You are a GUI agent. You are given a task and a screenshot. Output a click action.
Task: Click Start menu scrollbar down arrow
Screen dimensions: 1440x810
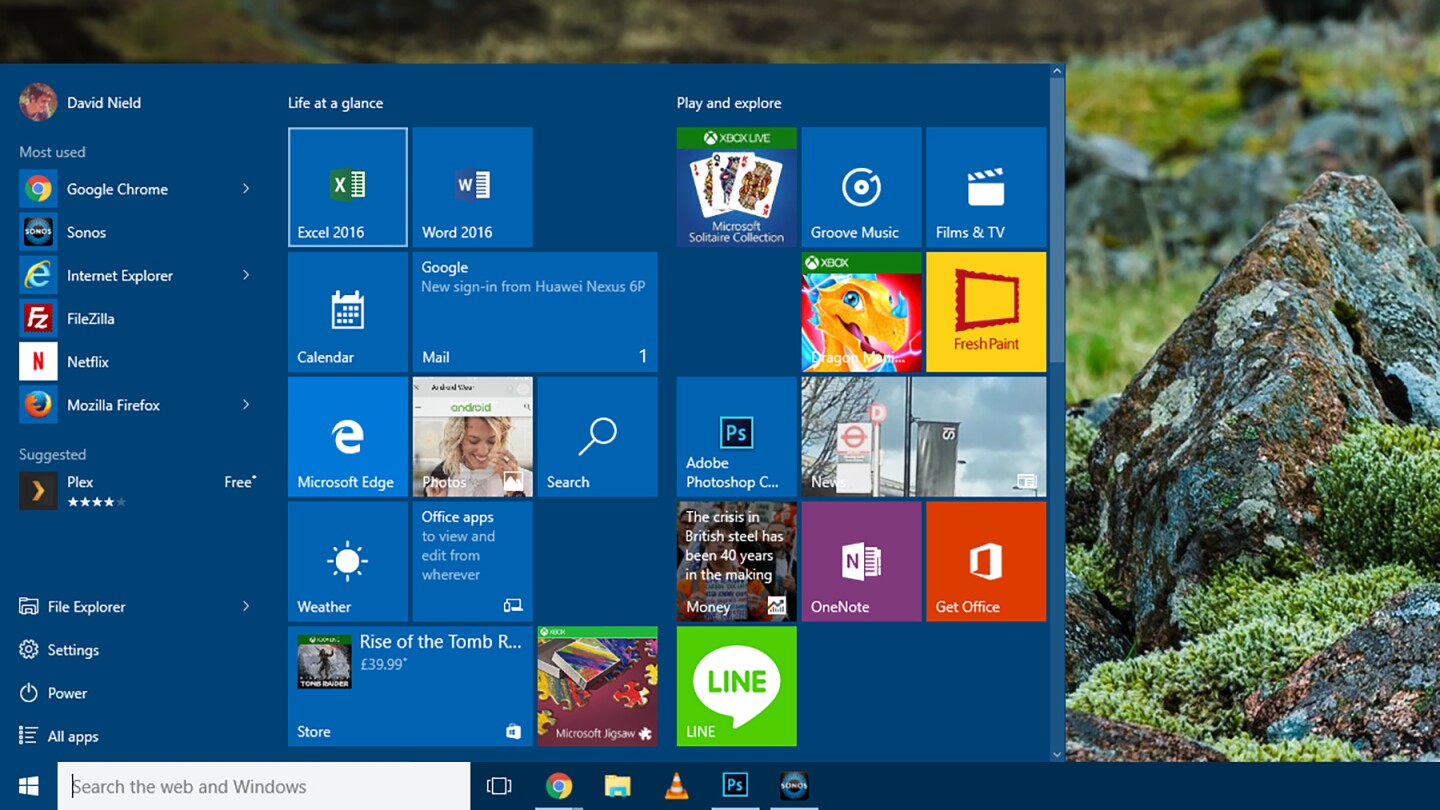pyautogui.click(x=1057, y=754)
